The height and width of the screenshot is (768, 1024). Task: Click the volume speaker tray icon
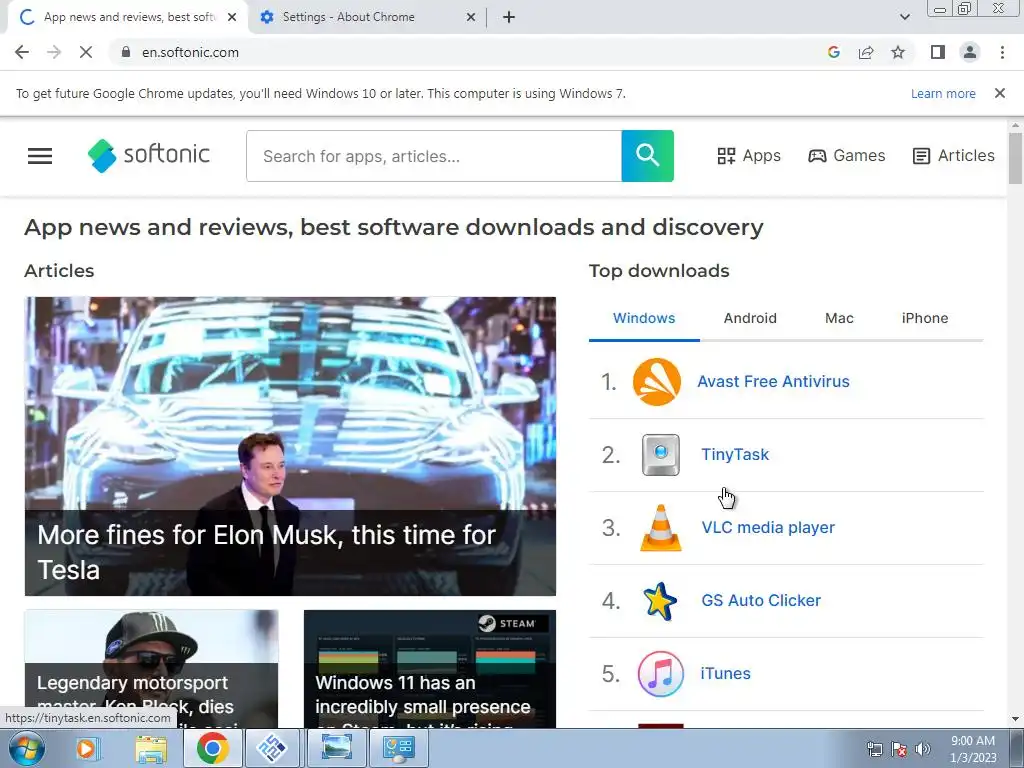[x=922, y=749]
